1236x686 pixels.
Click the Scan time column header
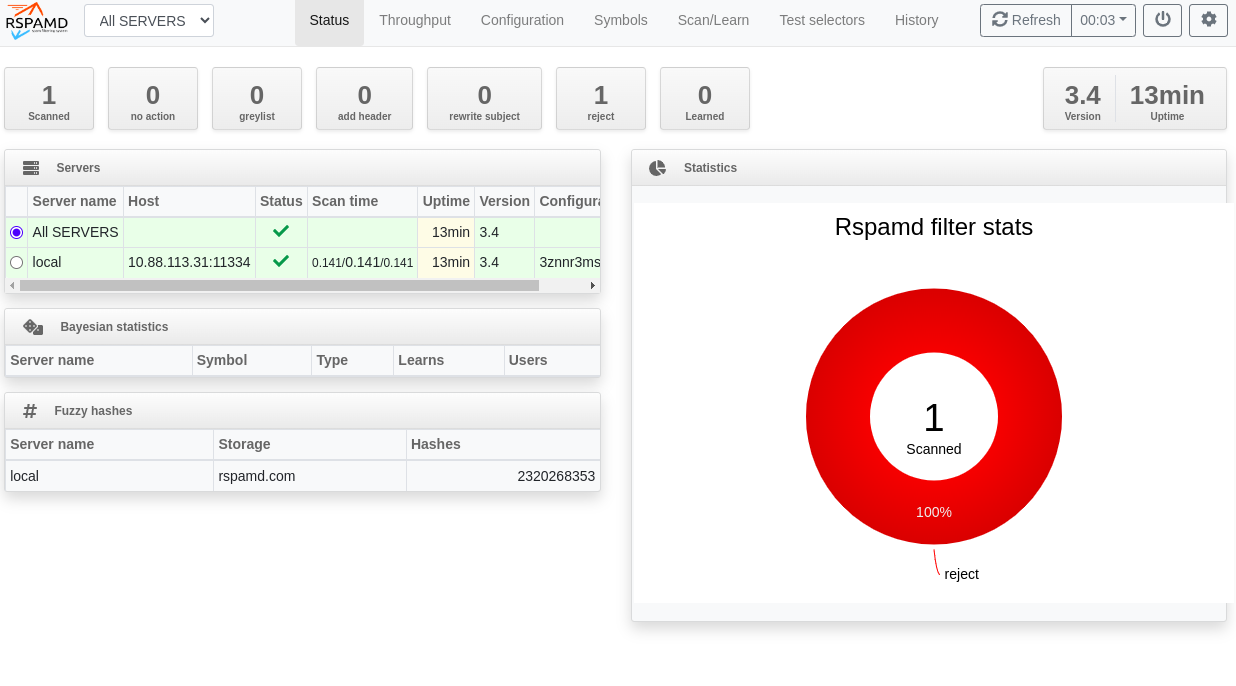345,201
